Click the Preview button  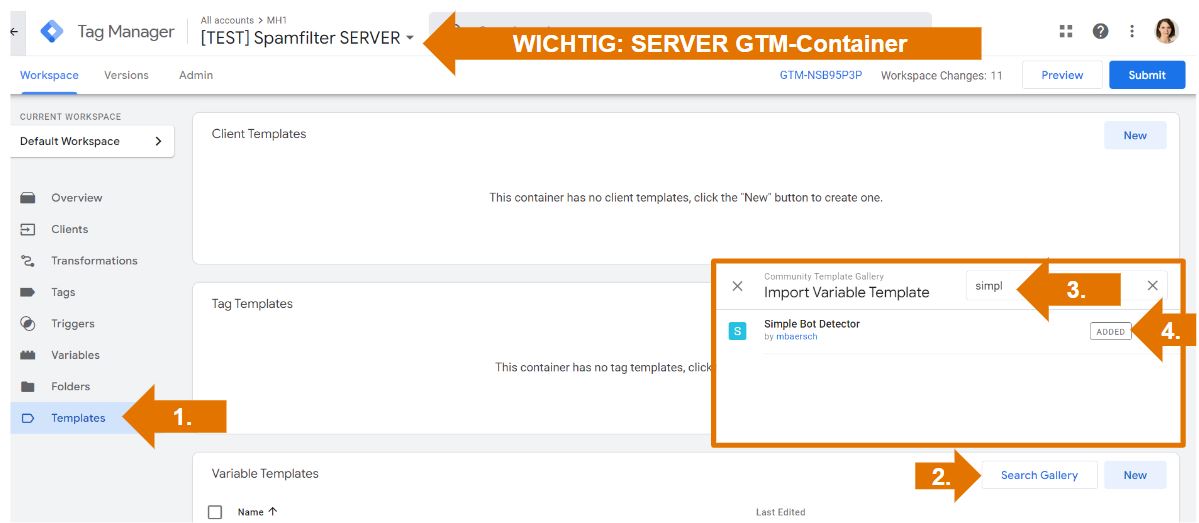[x=1062, y=75]
